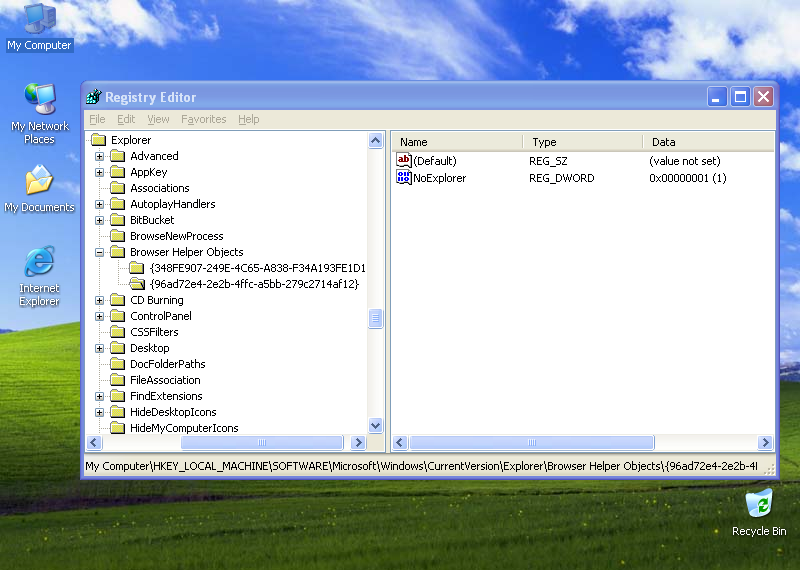The height and width of the screenshot is (570, 800).
Task: Click the NoExplorer DWORD value icon
Action: coord(404,178)
